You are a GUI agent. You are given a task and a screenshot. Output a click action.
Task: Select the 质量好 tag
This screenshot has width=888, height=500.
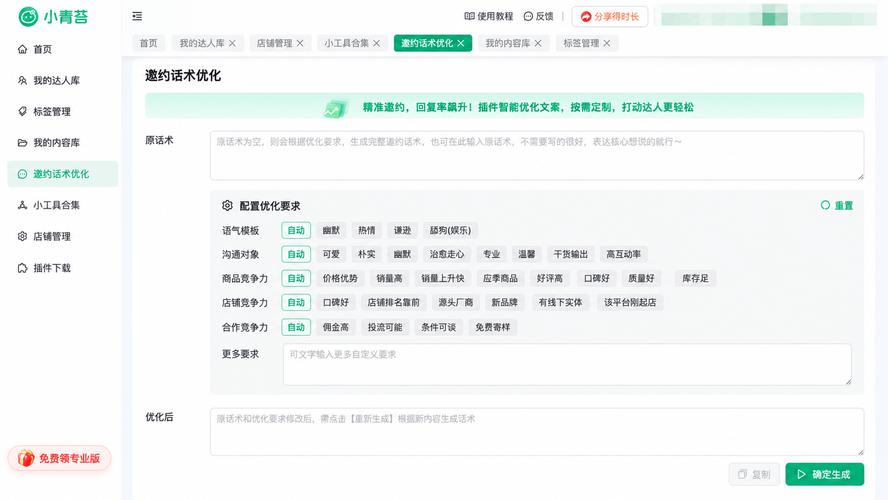point(641,279)
